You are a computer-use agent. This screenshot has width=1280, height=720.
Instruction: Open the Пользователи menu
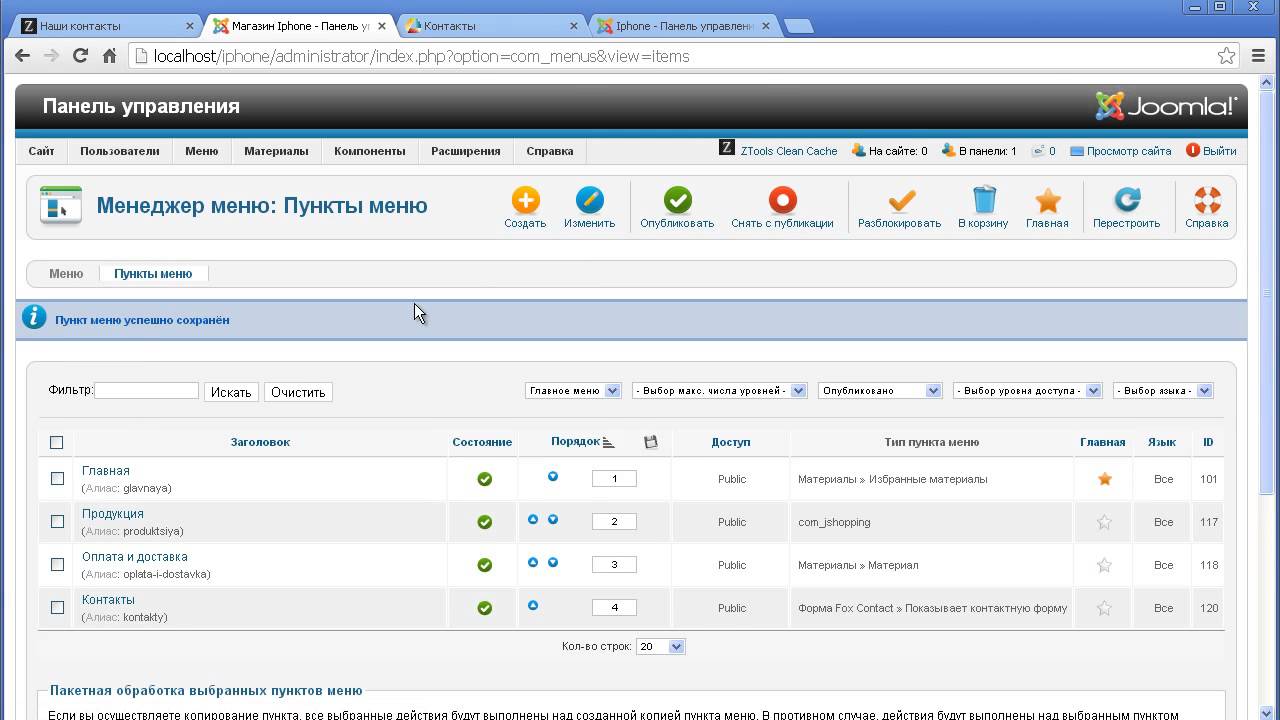point(120,151)
